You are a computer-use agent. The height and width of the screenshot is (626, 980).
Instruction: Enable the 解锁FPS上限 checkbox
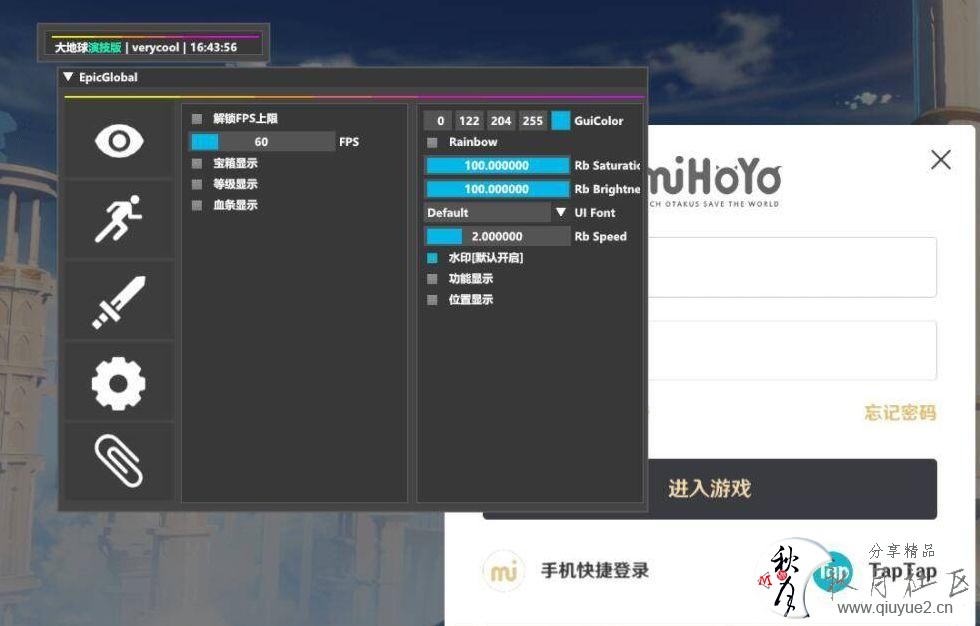tap(197, 119)
